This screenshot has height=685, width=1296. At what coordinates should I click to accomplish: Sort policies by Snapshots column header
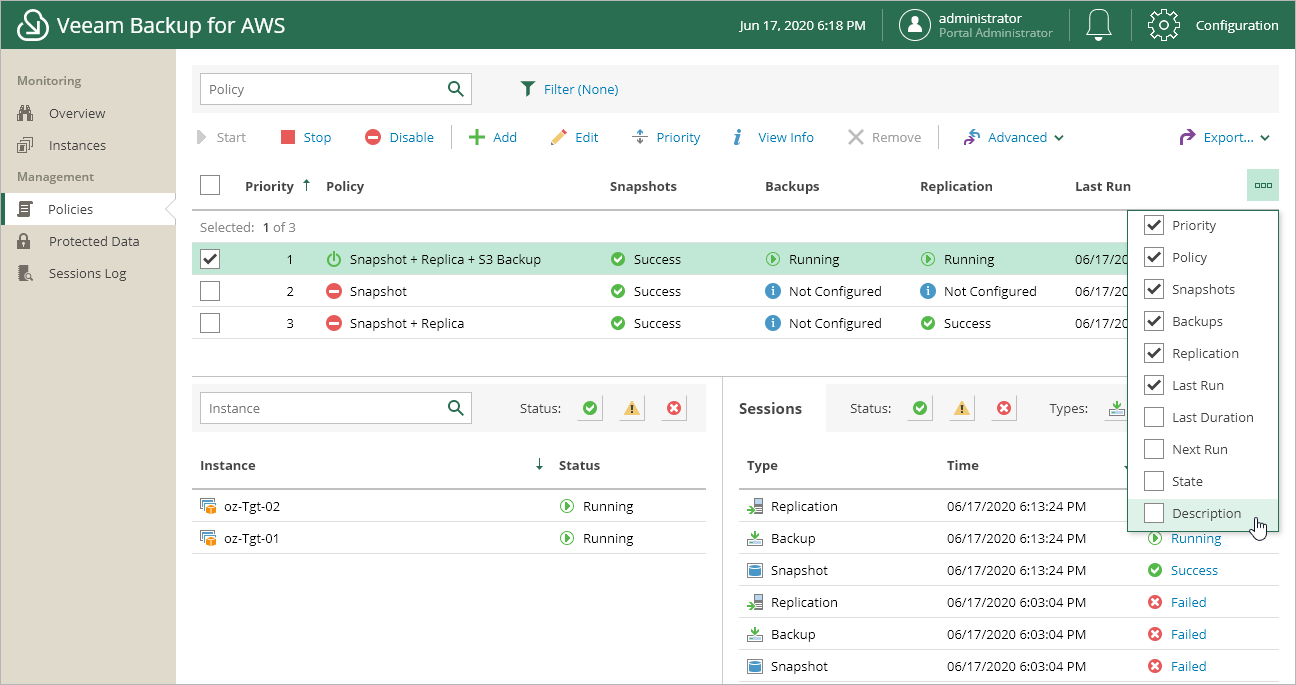pos(643,186)
